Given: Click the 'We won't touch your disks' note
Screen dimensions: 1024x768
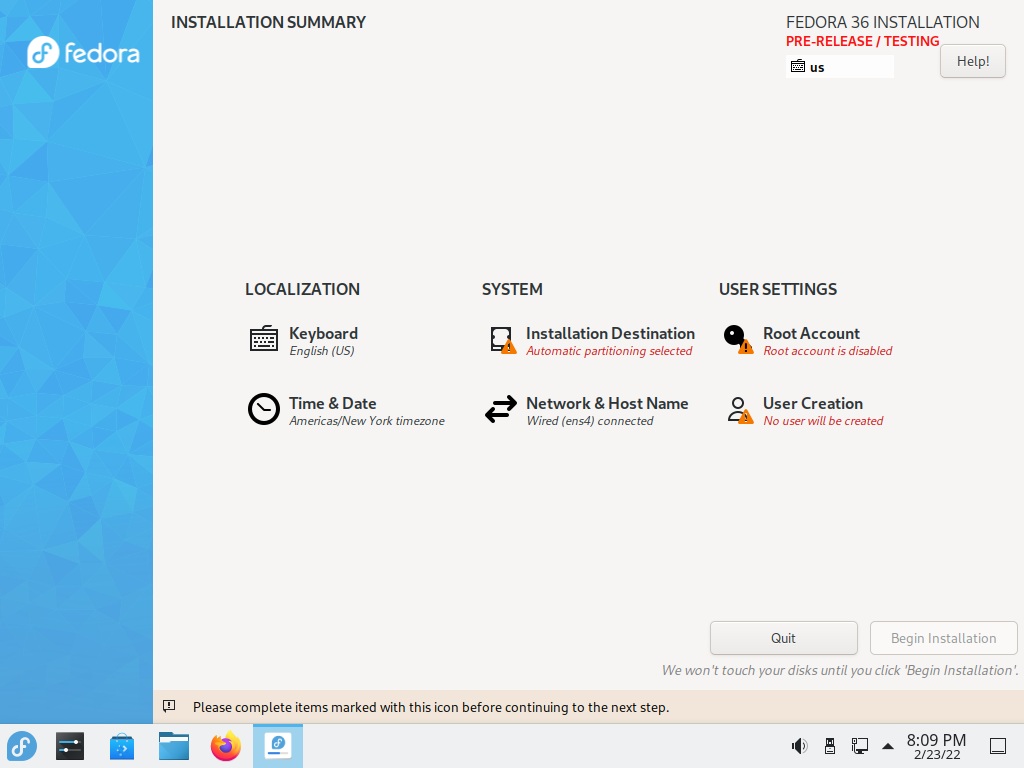Looking at the screenshot, I should point(840,670).
